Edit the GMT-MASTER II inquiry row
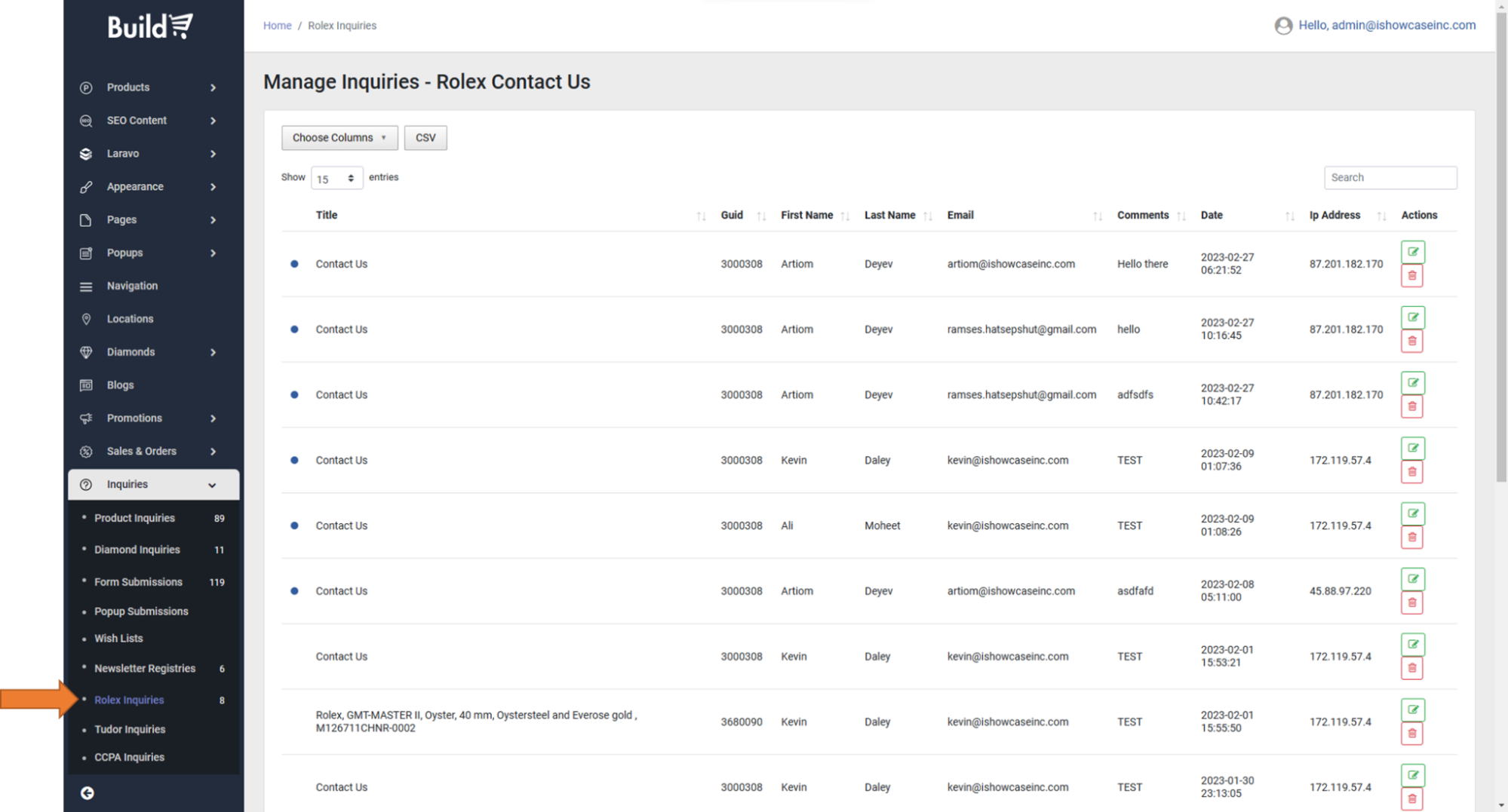Viewport: 1508px width, 812px height. tap(1412, 709)
